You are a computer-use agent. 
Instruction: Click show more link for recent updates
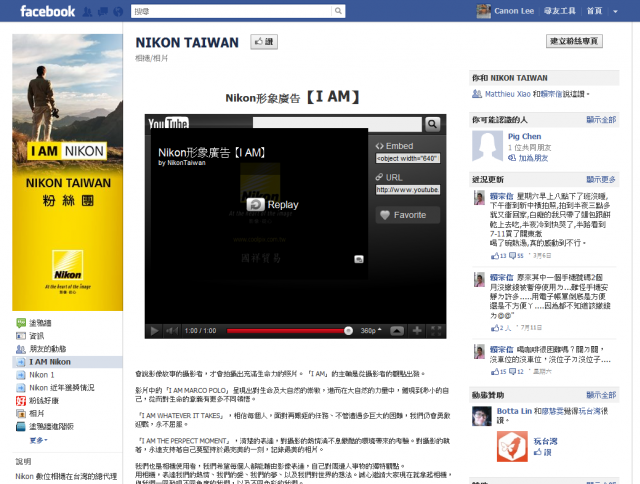[601, 180]
